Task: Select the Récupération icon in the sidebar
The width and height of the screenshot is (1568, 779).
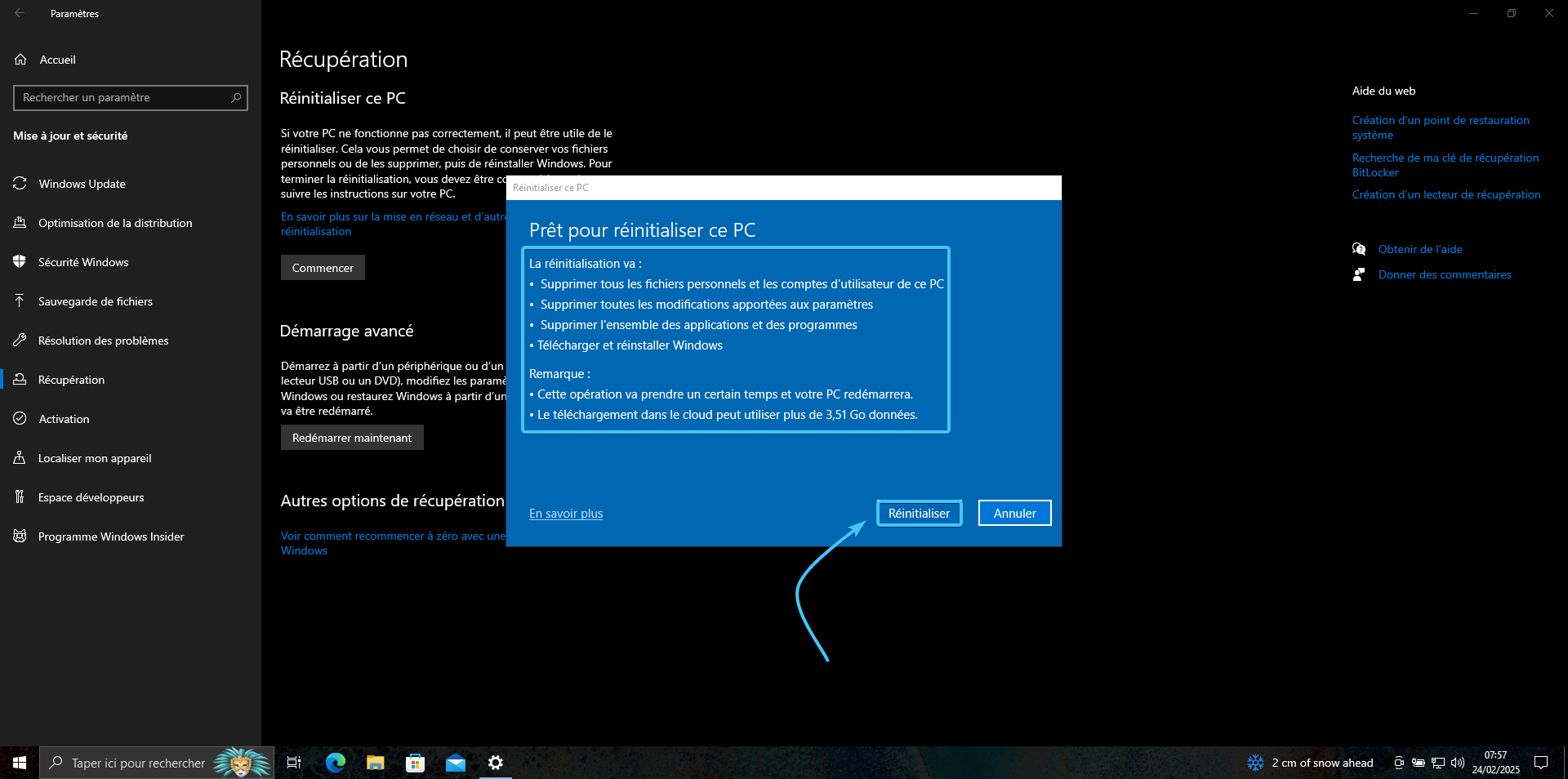Action: pos(20,380)
